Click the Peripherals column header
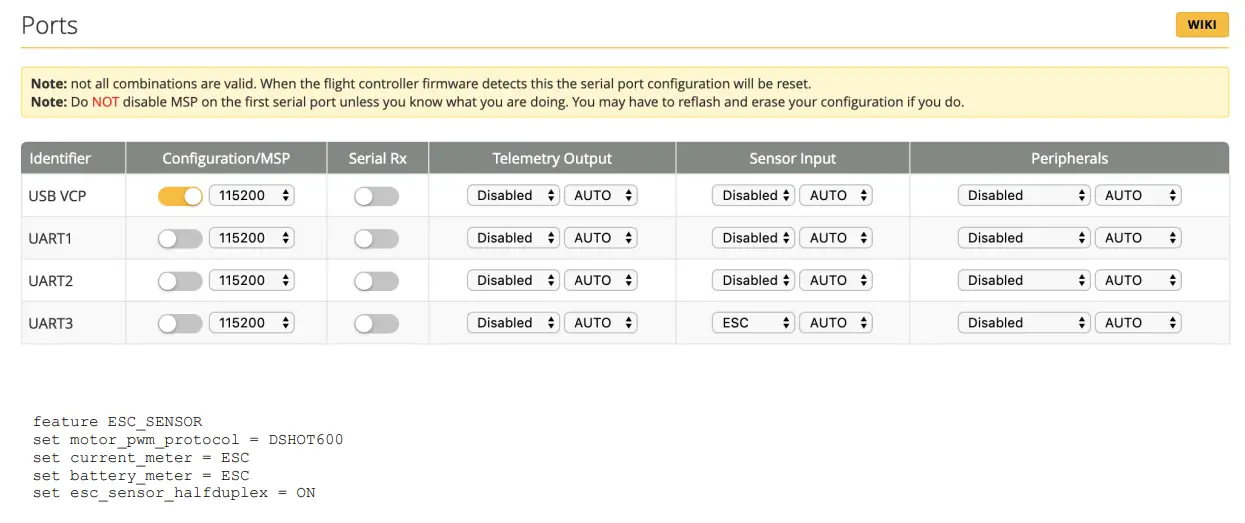This screenshot has width=1245, height=523. point(1069,158)
